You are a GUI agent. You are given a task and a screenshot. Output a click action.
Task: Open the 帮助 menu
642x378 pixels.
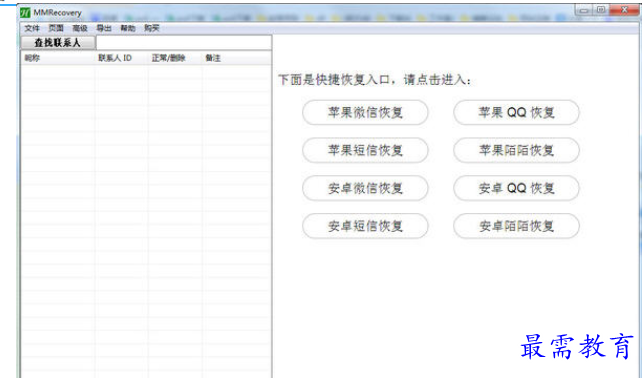tap(128, 28)
